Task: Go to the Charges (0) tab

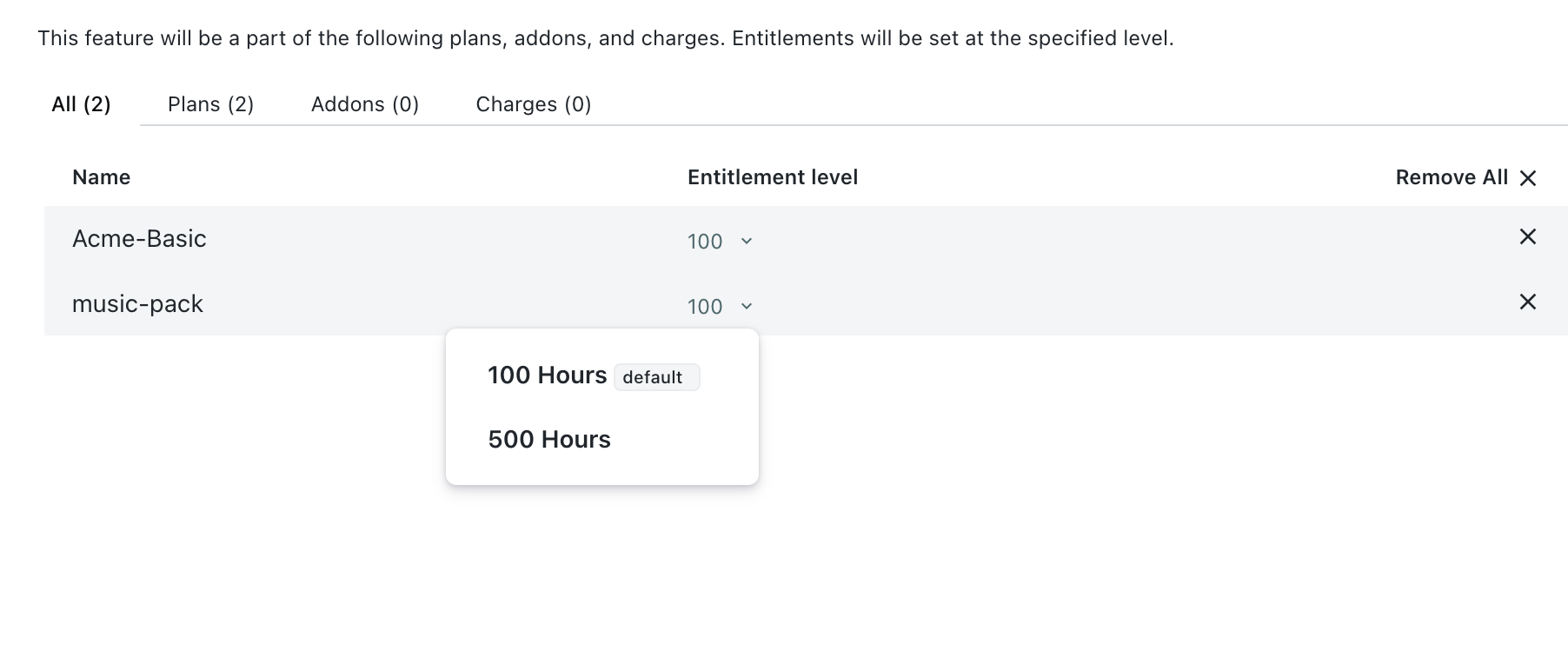Action: point(534,104)
